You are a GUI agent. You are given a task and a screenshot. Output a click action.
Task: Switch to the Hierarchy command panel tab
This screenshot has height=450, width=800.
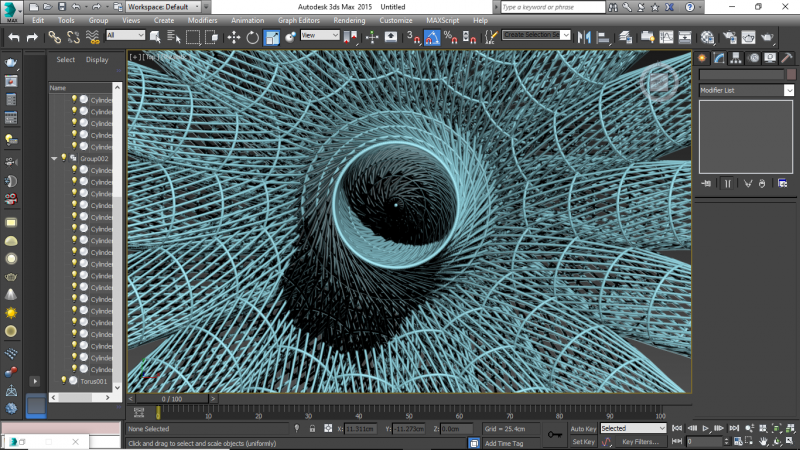tap(736, 58)
